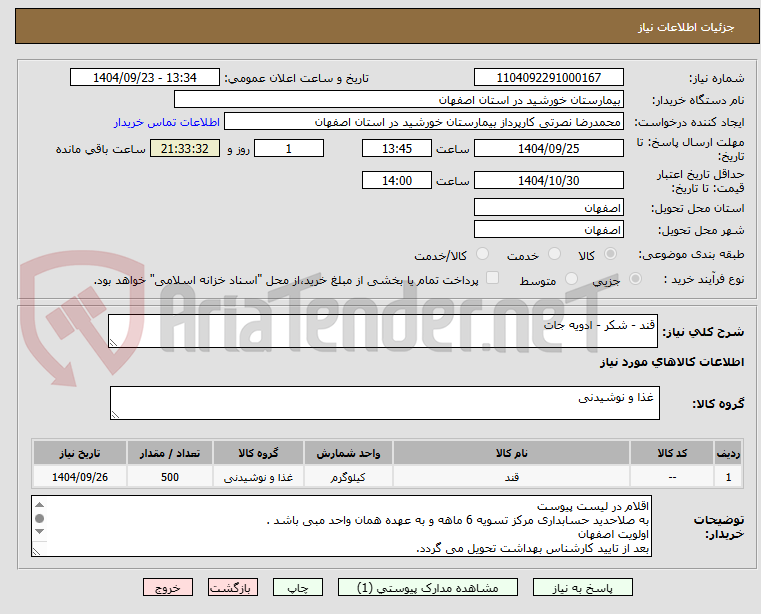
Task: Click the شرح کلی نیاز text area
Action: [x=382, y=331]
